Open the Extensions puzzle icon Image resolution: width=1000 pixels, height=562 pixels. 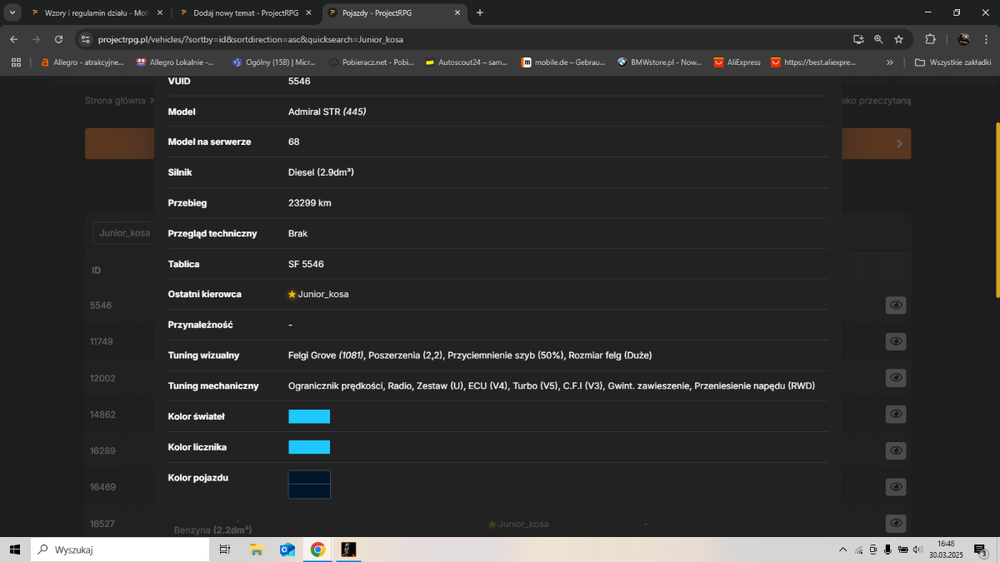930,40
